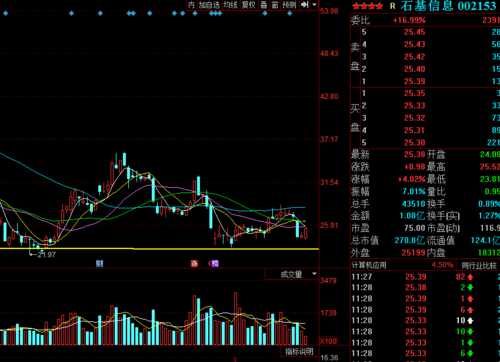Click the four red stars rating icon
Viewport: 500px width, 362px height.
368,6
